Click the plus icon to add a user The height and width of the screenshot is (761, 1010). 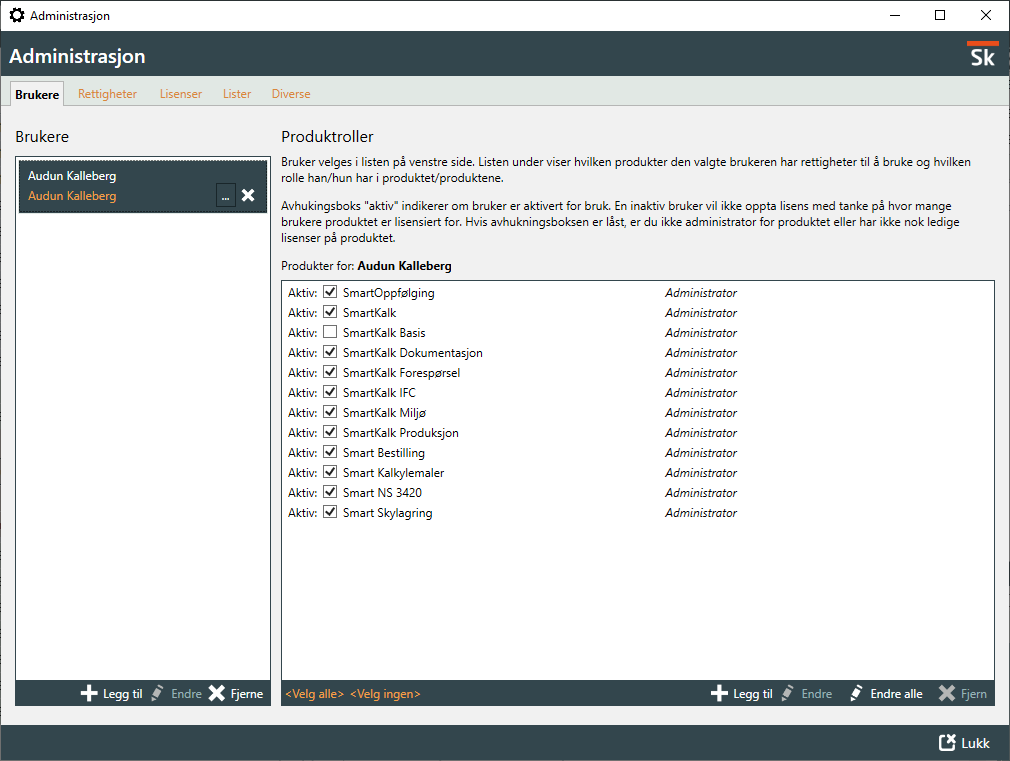pyautogui.click(x=89, y=694)
